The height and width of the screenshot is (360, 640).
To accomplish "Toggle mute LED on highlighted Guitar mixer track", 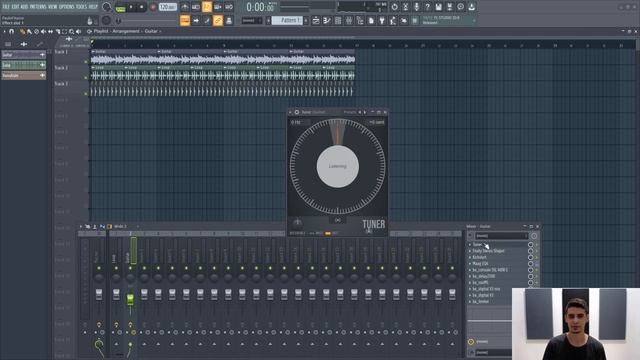I will (x=130, y=268).
